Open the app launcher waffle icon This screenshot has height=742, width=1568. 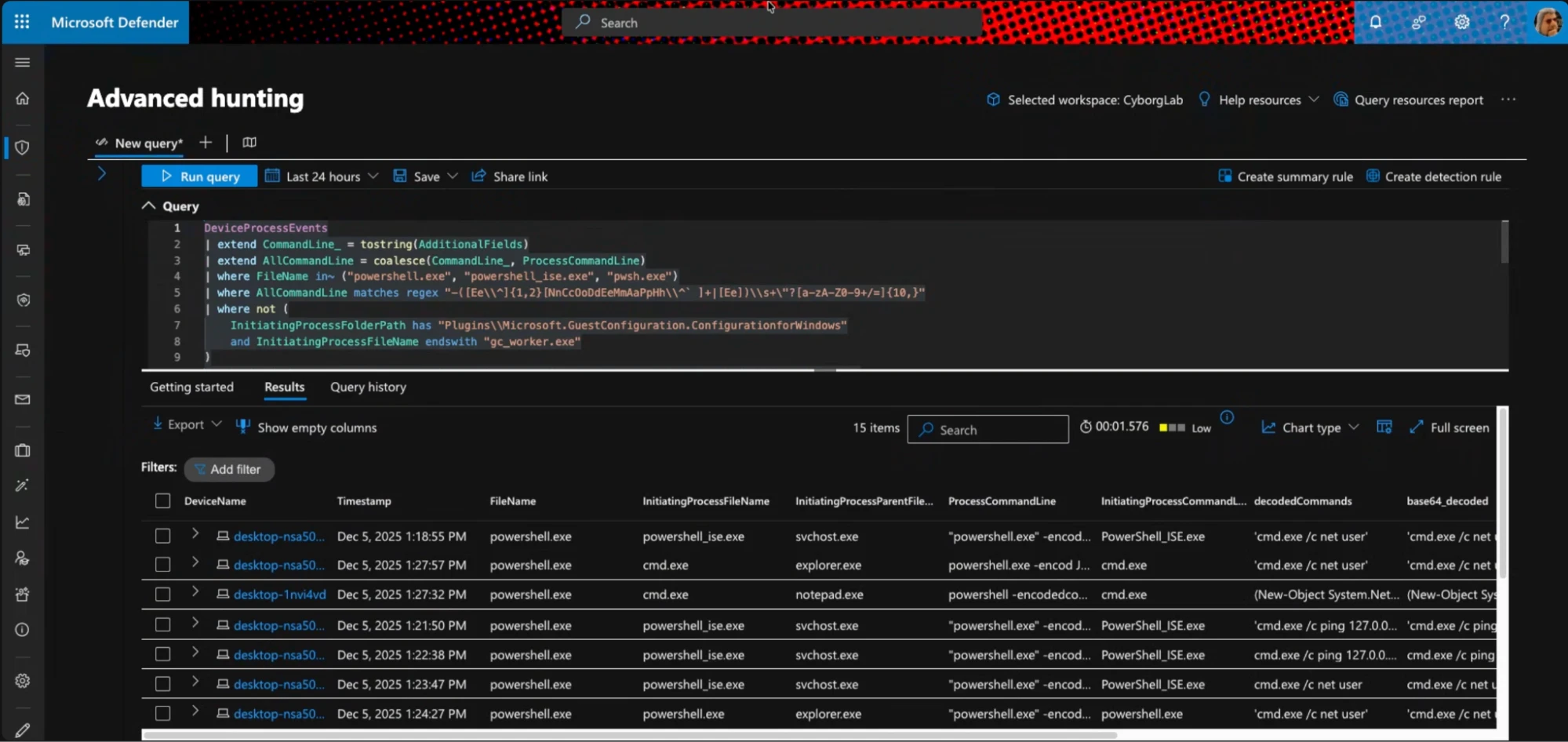pyautogui.click(x=22, y=22)
